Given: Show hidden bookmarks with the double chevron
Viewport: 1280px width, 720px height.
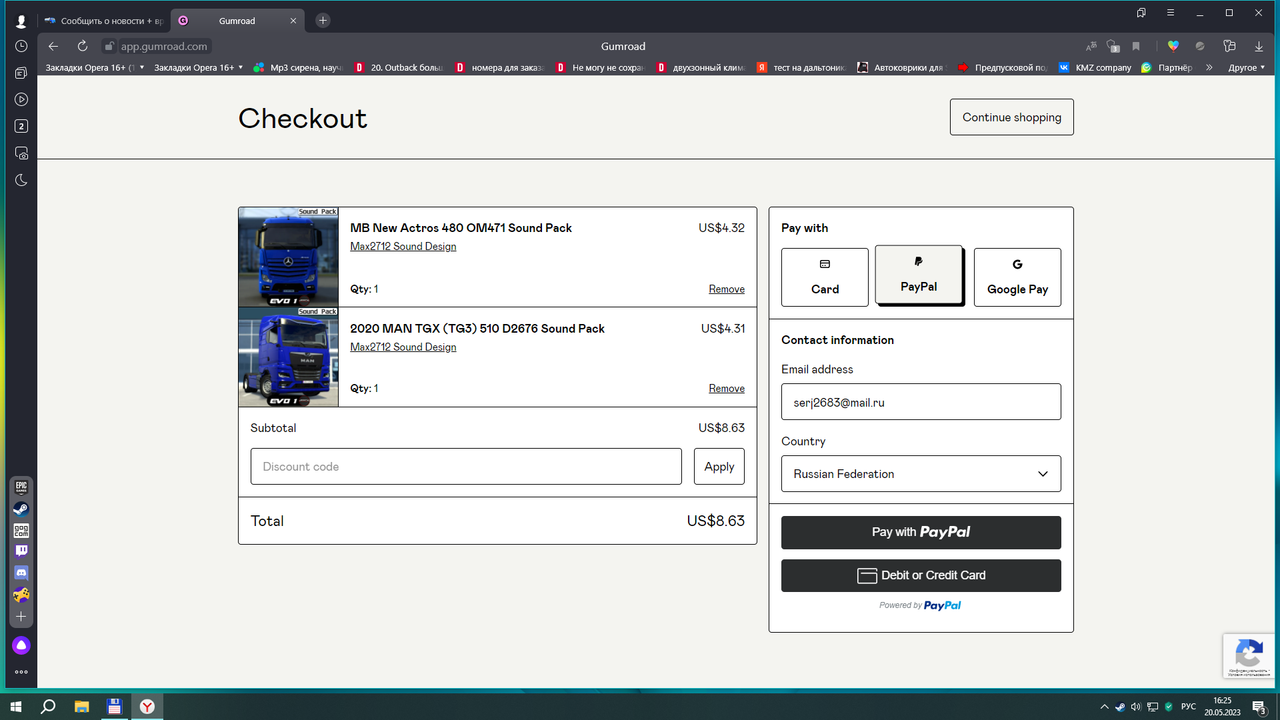Looking at the screenshot, I should point(1209,68).
